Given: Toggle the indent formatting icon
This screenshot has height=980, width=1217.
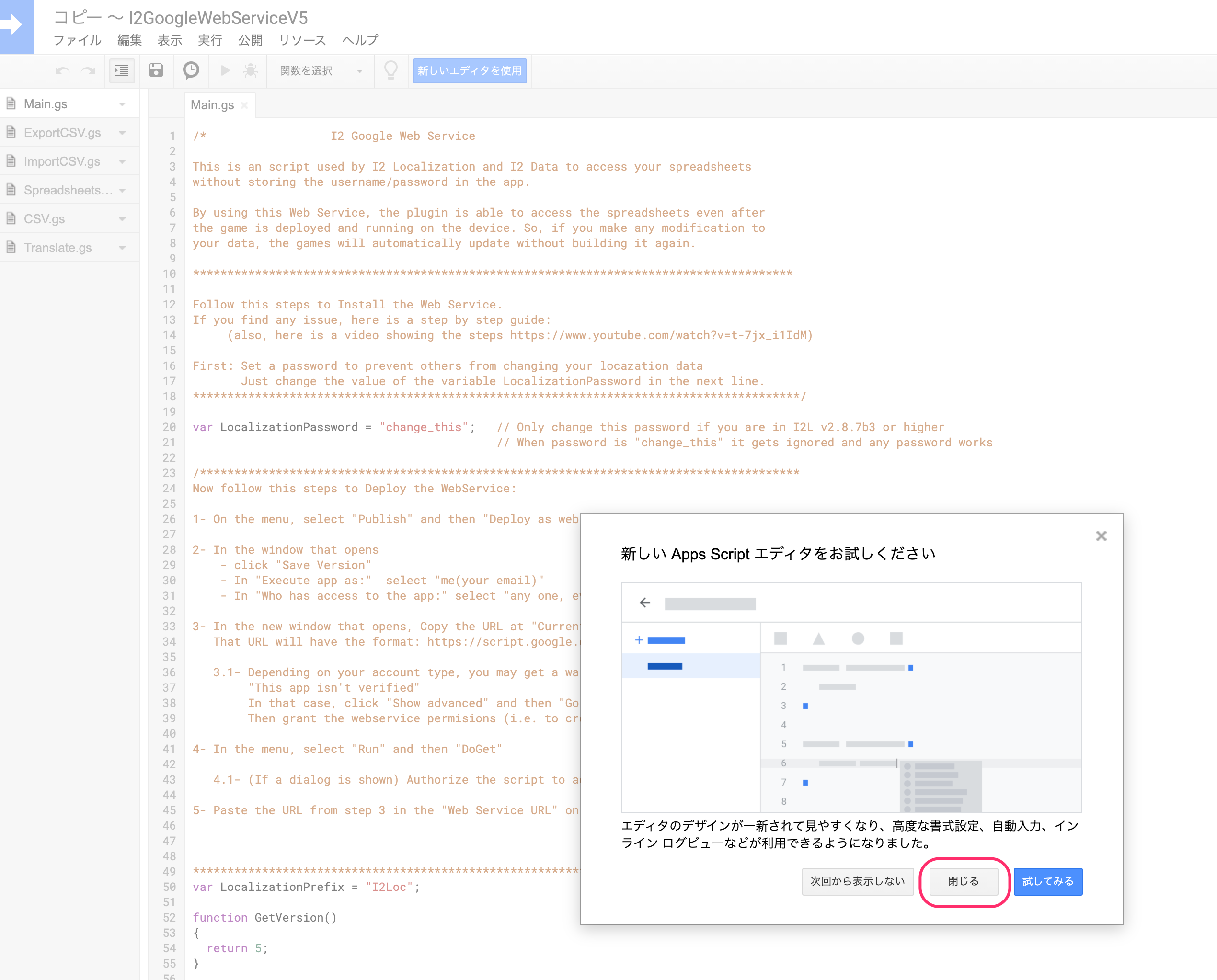Looking at the screenshot, I should tap(121, 71).
